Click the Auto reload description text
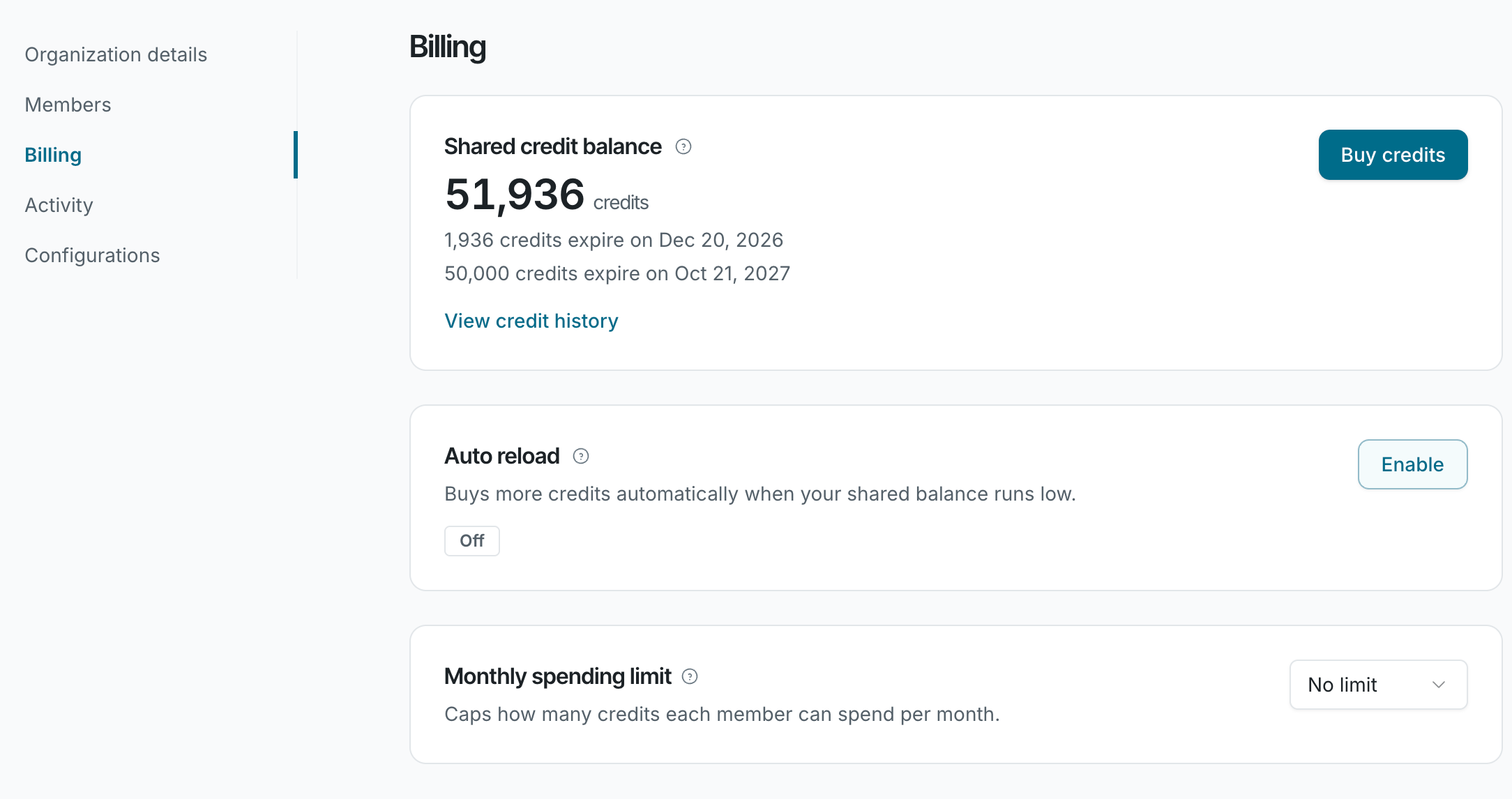1512x799 pixels. [x=760, y=494]
